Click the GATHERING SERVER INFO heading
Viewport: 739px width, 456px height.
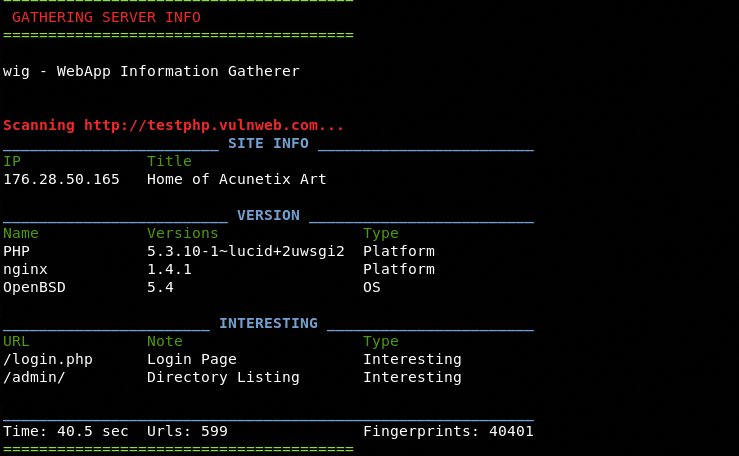coord(106,17)
